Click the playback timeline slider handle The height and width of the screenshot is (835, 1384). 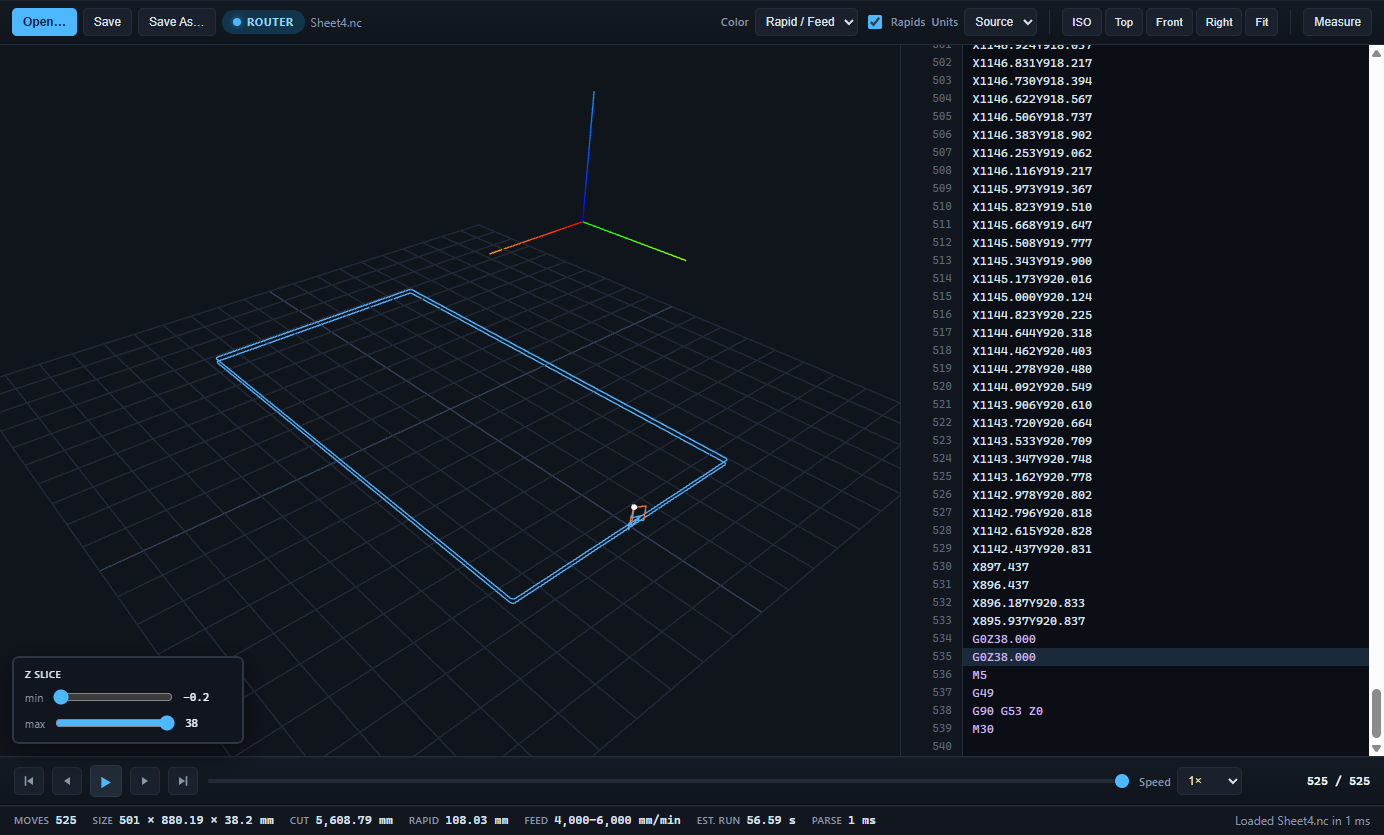coord(1122,781)
